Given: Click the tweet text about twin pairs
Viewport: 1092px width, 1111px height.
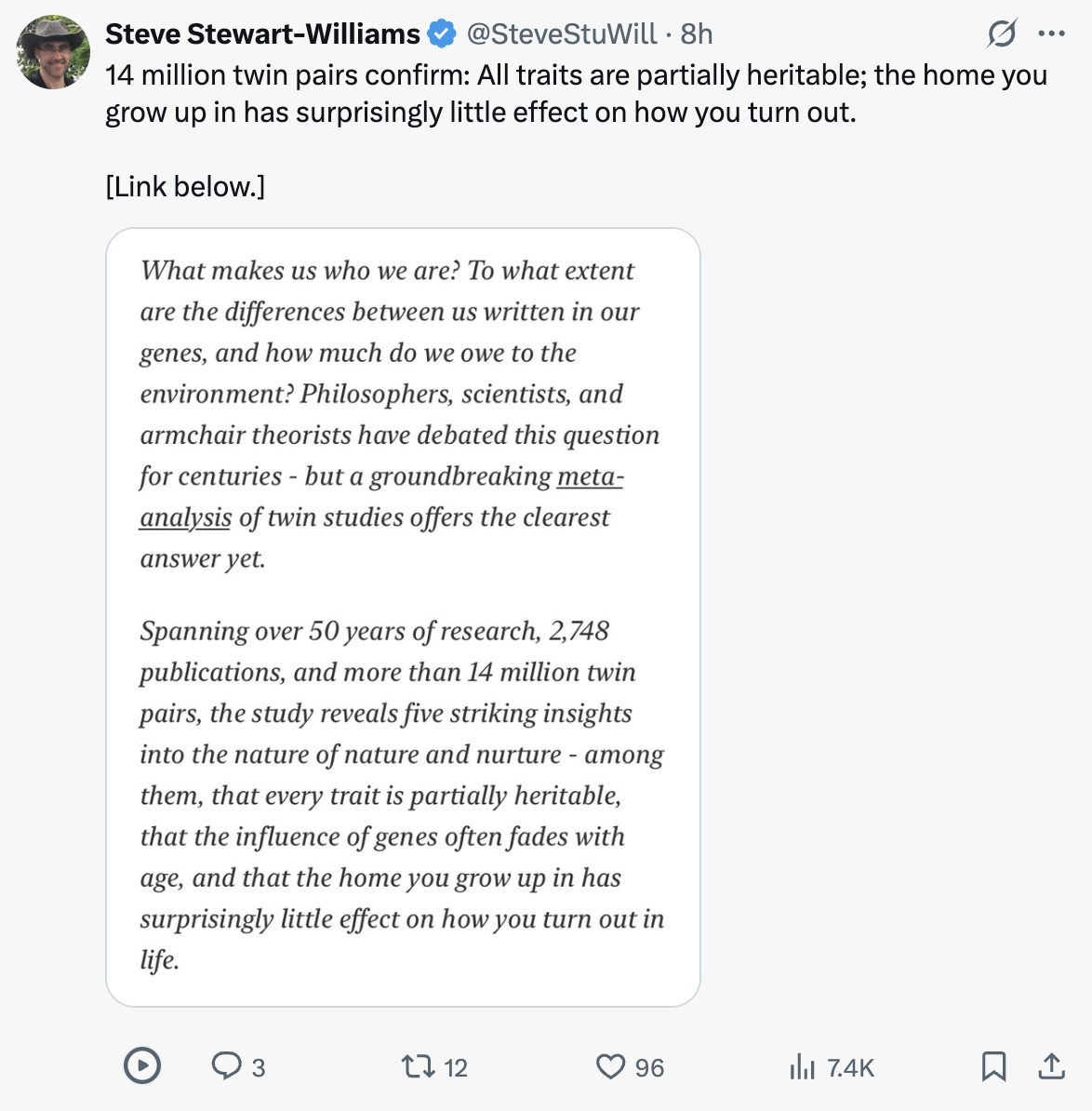Looking at the screenshot, I should tap(575, 93).
